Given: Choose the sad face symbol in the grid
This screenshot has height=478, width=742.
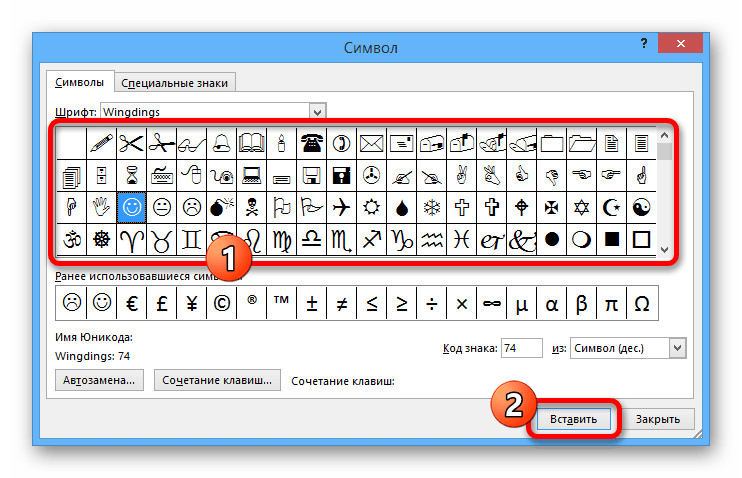Looking at the screenshot, I should pyautogui.click(x=191, y=207).
